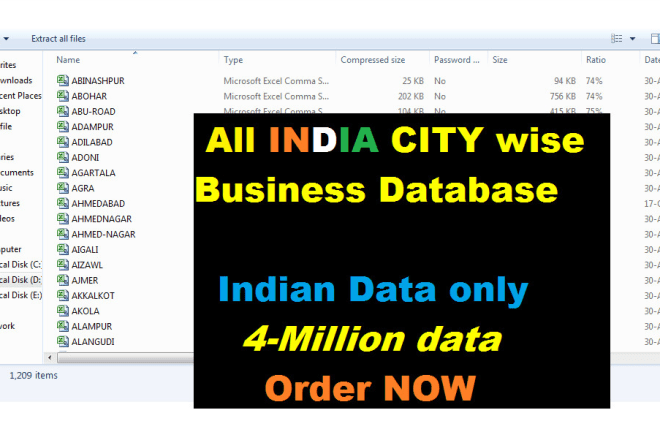Click the AJMER Excel file icon
Viewport: 660px width, 440px height.
tap(63, 280)
